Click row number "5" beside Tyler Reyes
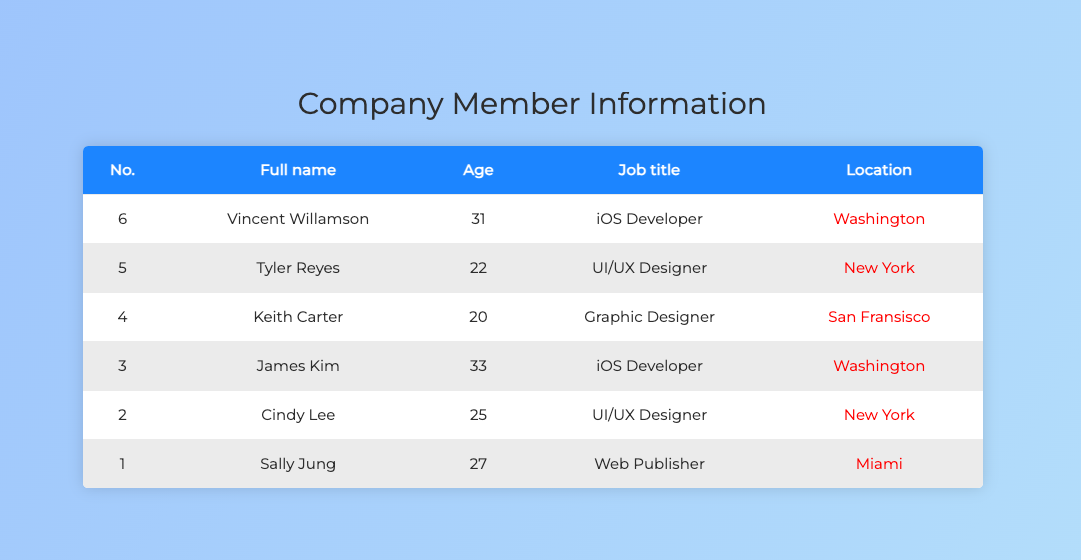The image size is (1081, 560). tap(123, 268)
